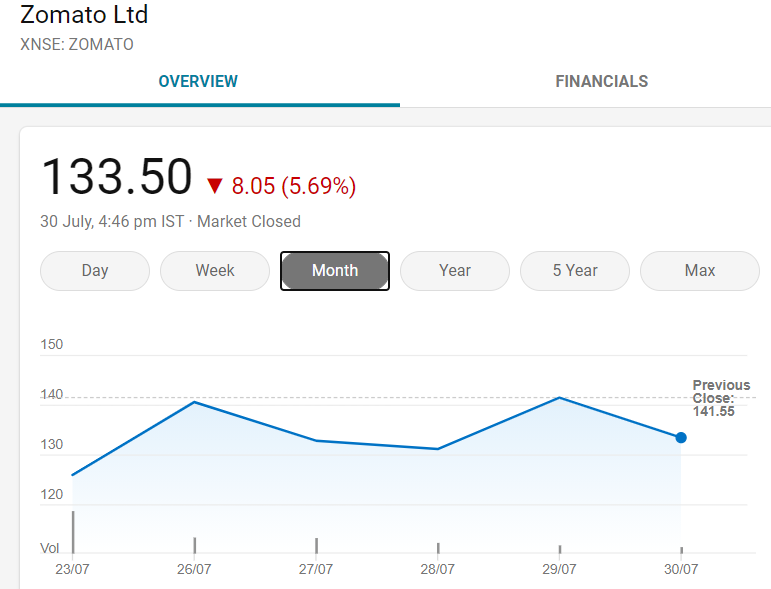Viewport: 771px width, 589px height.
Task: Click the blue end-point dot on chart
Action: pyautogui.click(x=681, y=438)
